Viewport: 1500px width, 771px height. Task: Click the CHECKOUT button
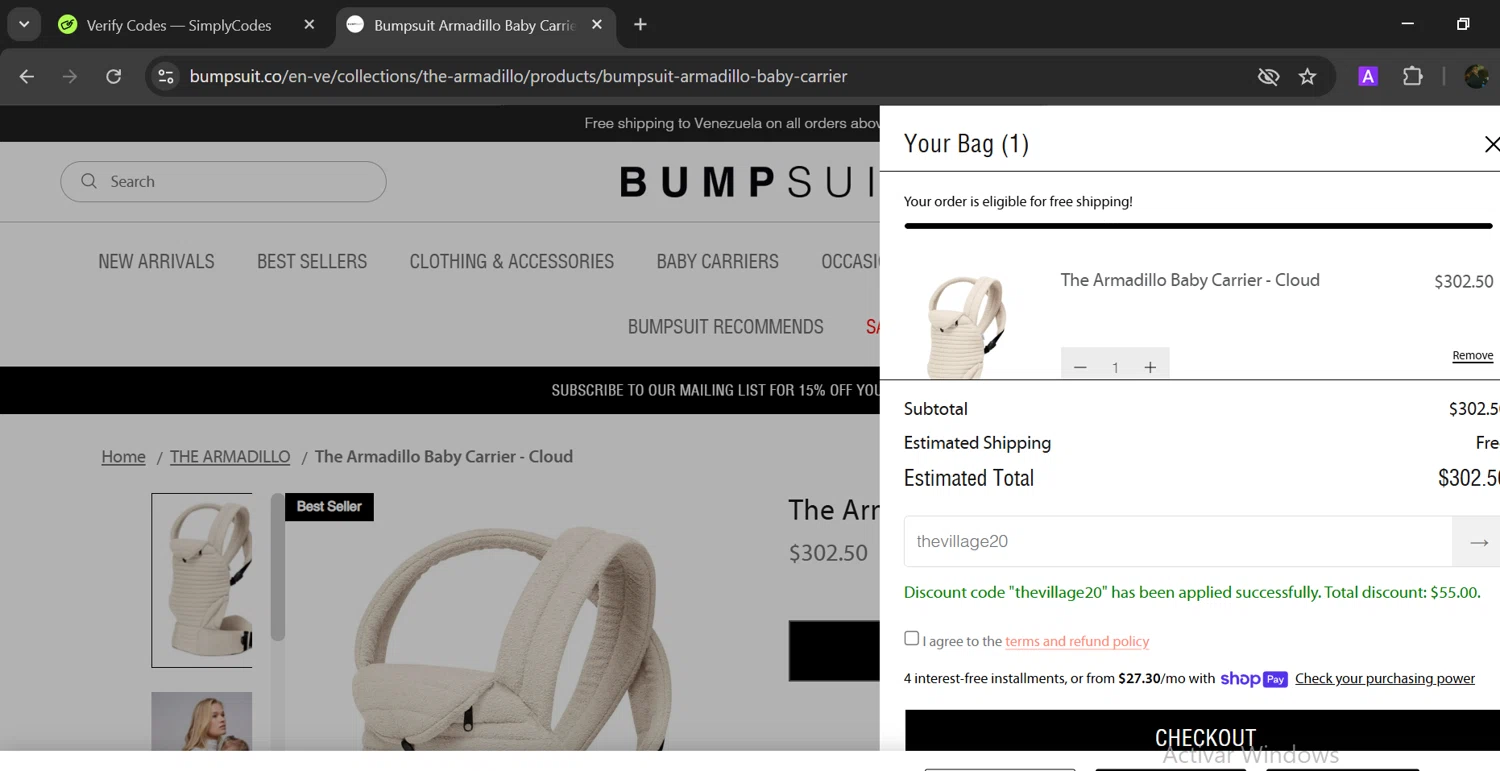(x=1203, y=731)
